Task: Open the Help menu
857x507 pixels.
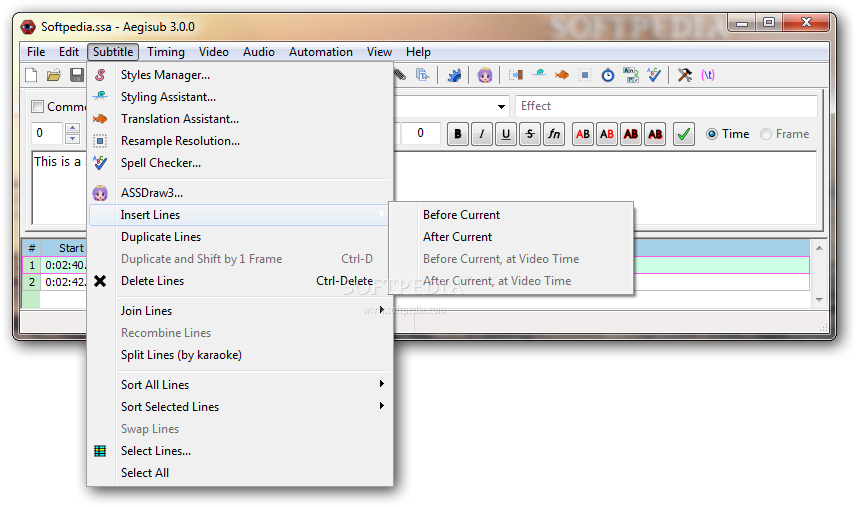Action: [418, 52]
